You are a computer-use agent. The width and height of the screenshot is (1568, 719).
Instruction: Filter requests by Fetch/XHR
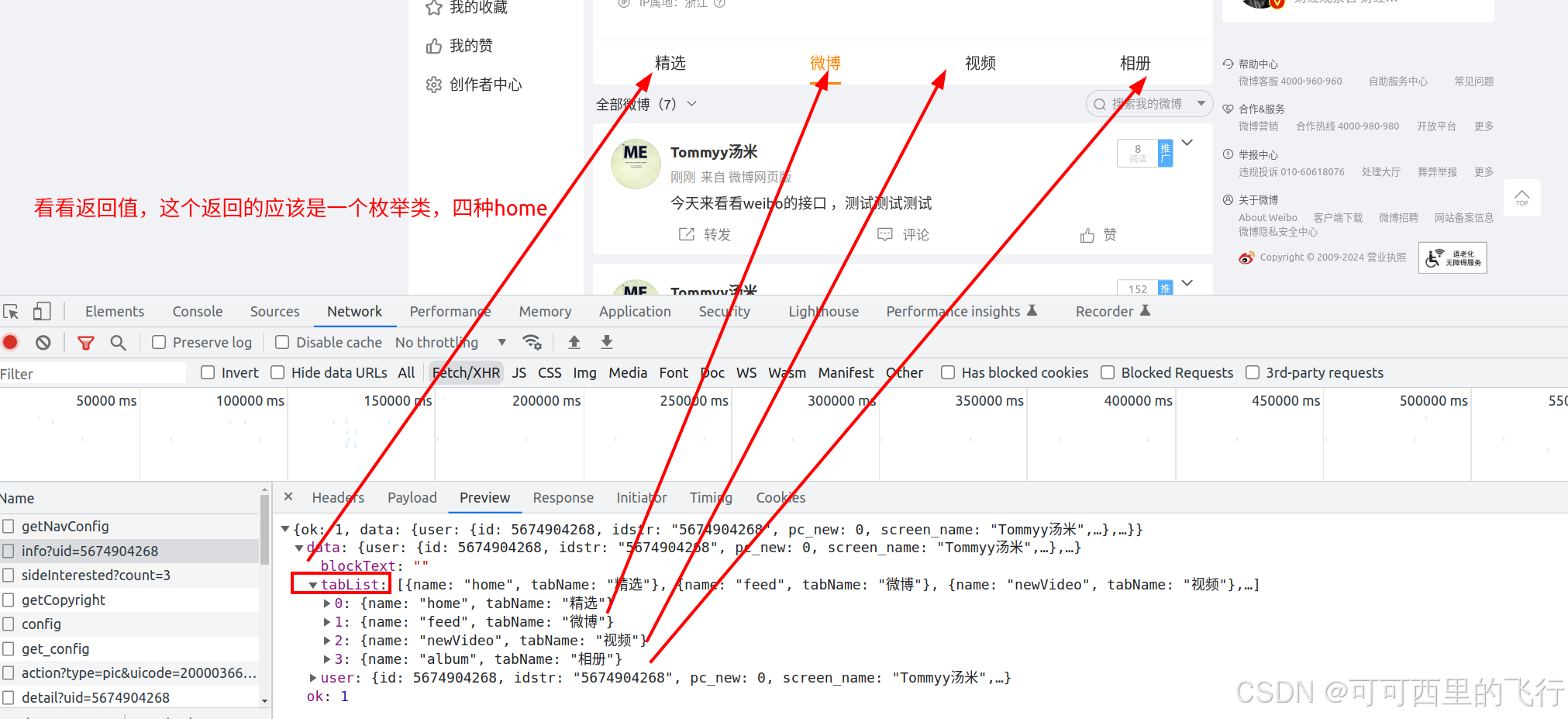[466, 372]
